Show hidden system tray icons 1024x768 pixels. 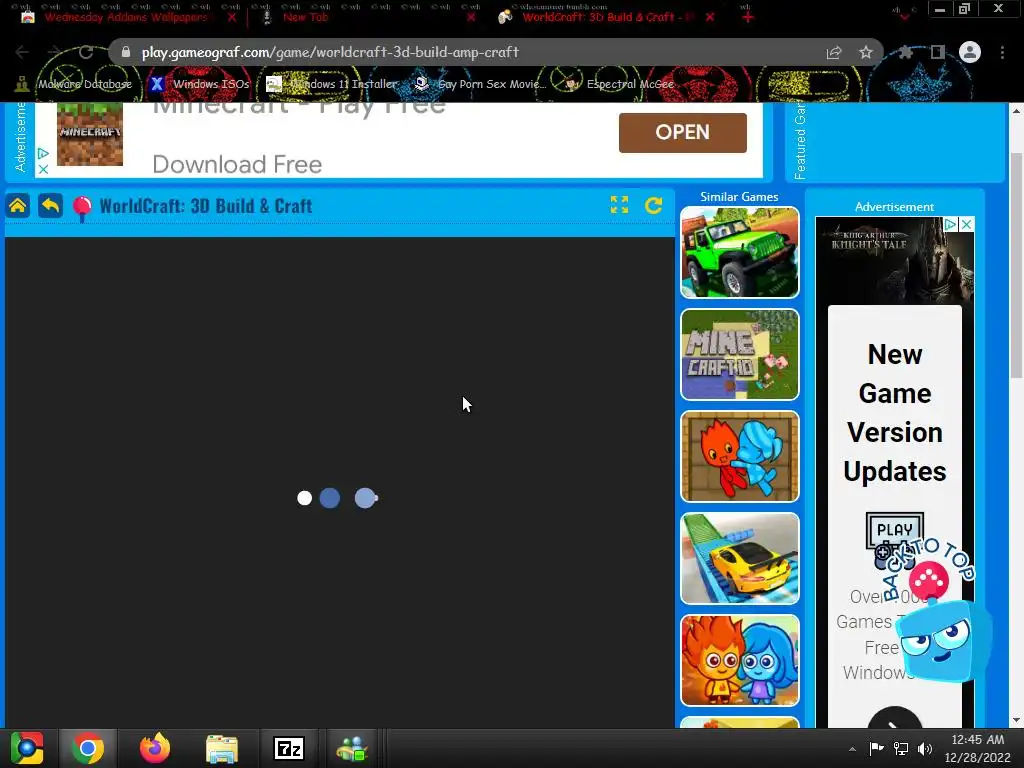[x=852, y=749]
